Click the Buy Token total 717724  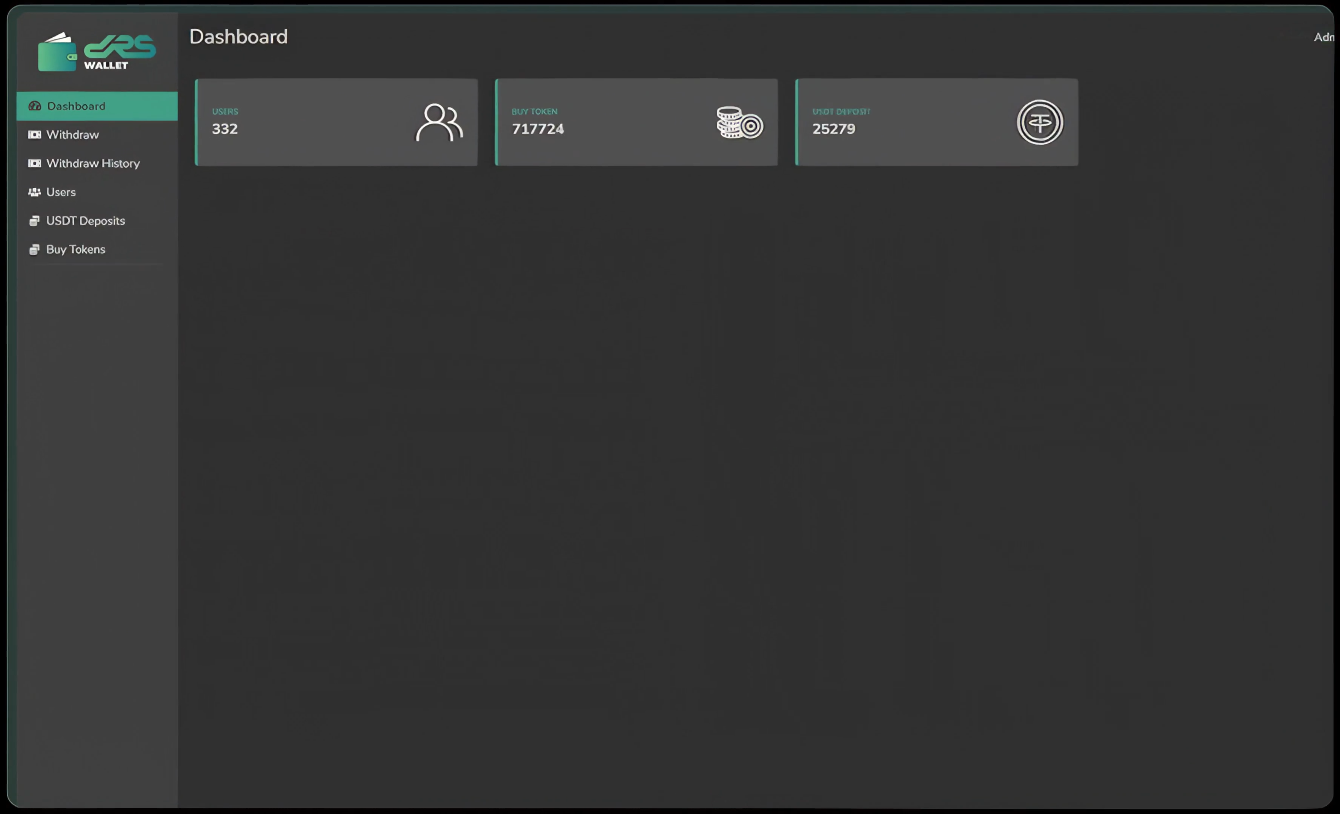538,129
